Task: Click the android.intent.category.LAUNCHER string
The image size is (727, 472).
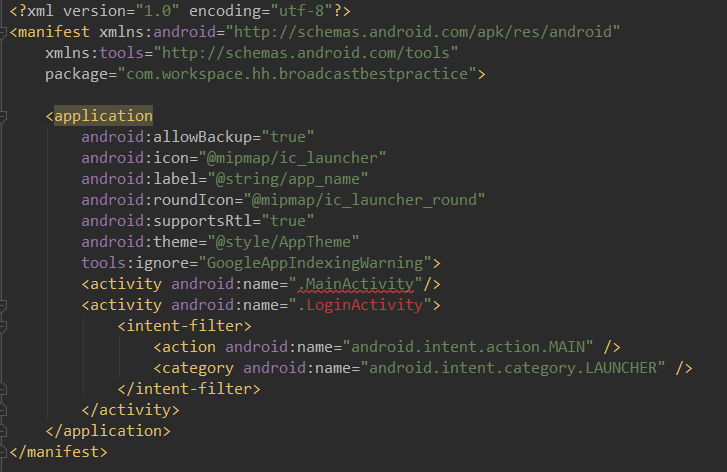Action: pyautogui.click(x=513, y=368)
